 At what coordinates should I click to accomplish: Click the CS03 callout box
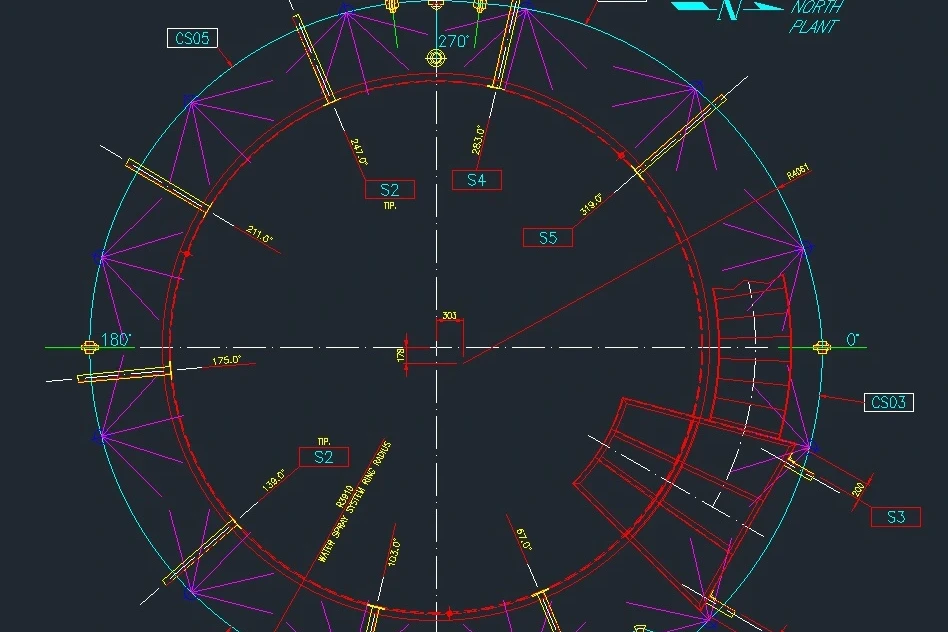tap(888, 402)
